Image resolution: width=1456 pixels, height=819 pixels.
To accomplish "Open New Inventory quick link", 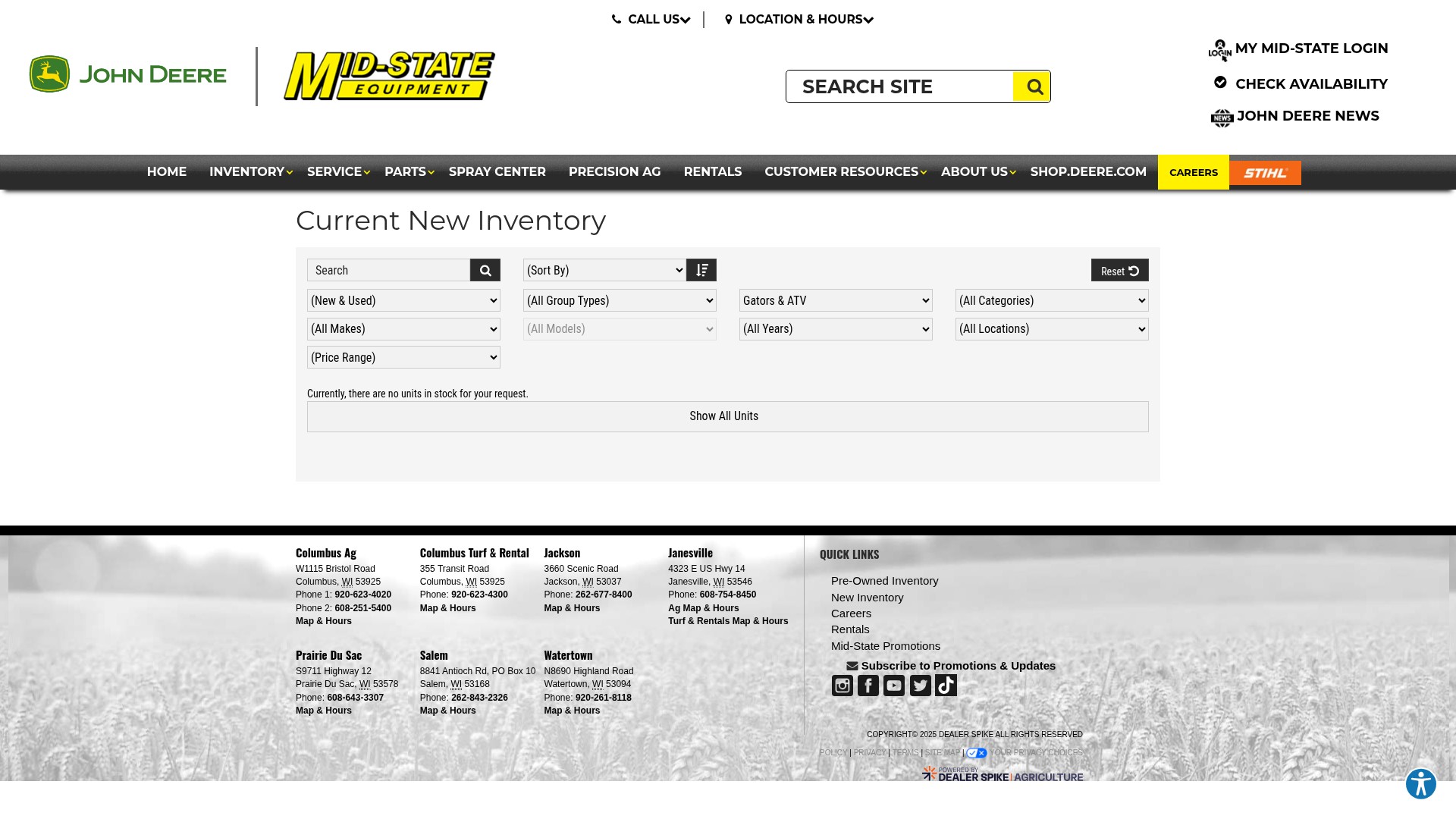I will click(868, 598).
